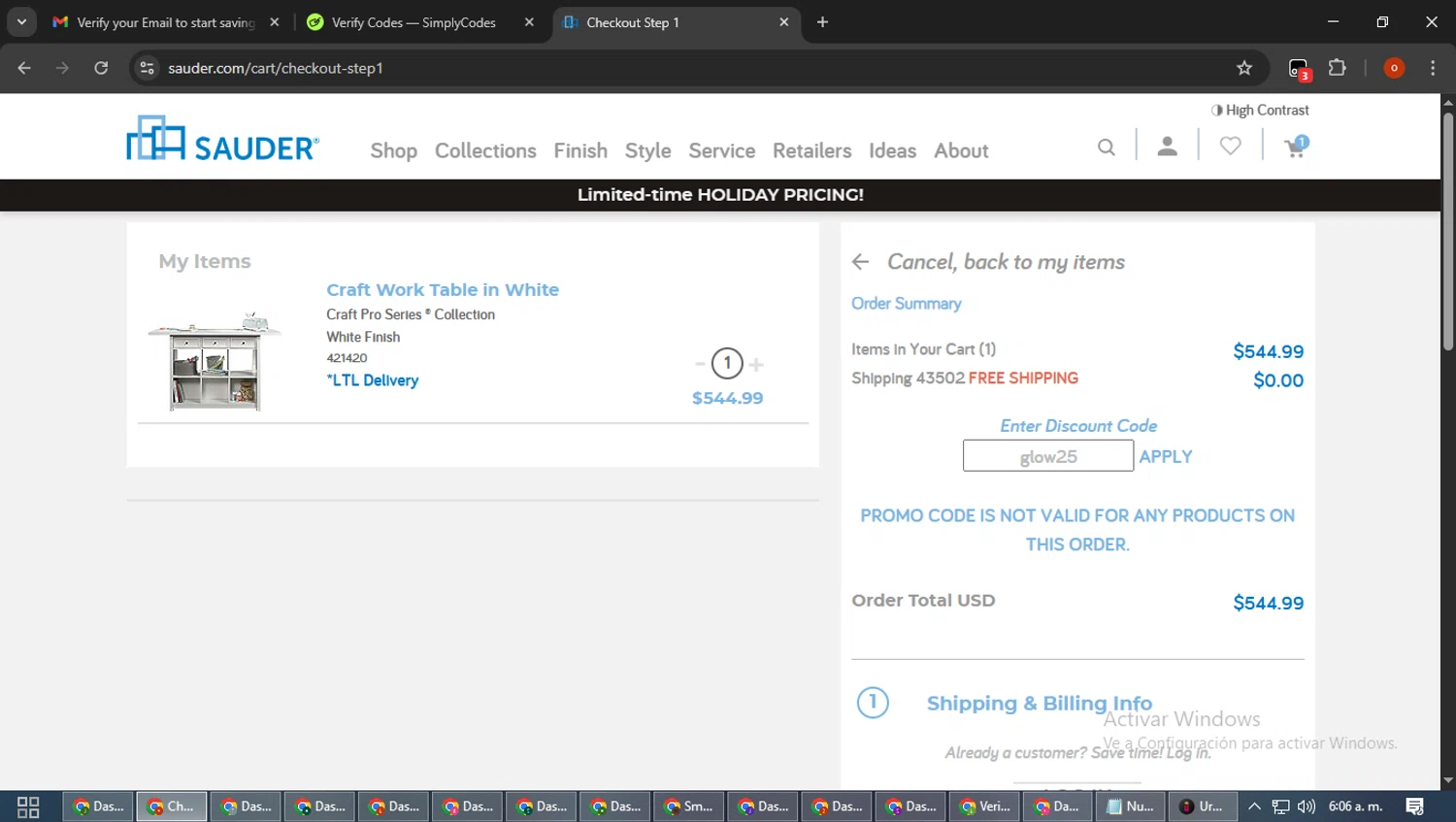Toggle High Contrast mode

coord(1260,111)
